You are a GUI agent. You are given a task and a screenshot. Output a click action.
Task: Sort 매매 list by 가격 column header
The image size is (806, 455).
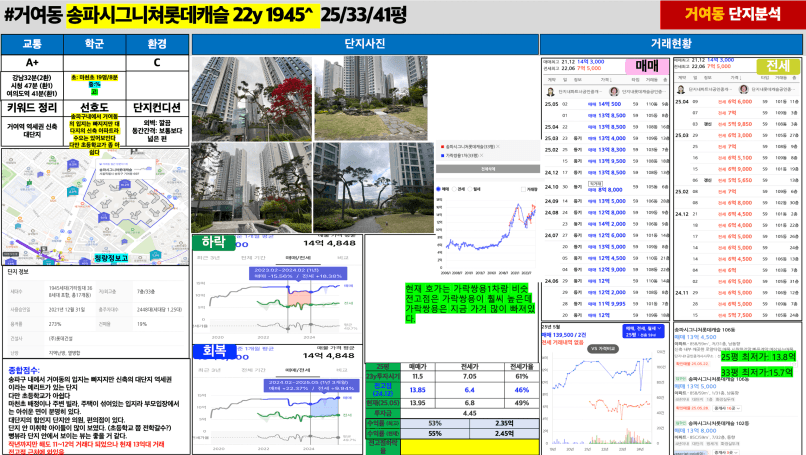pos(605,80)
